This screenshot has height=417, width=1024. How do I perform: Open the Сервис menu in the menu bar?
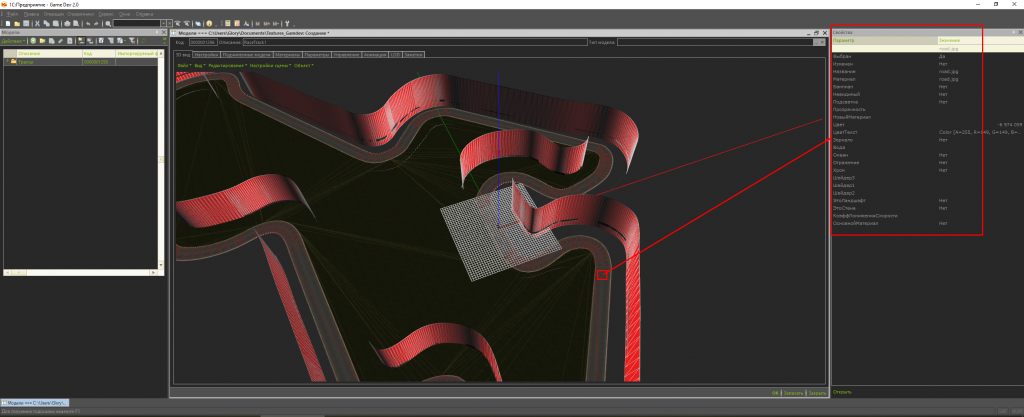click(x=106, y=14)
